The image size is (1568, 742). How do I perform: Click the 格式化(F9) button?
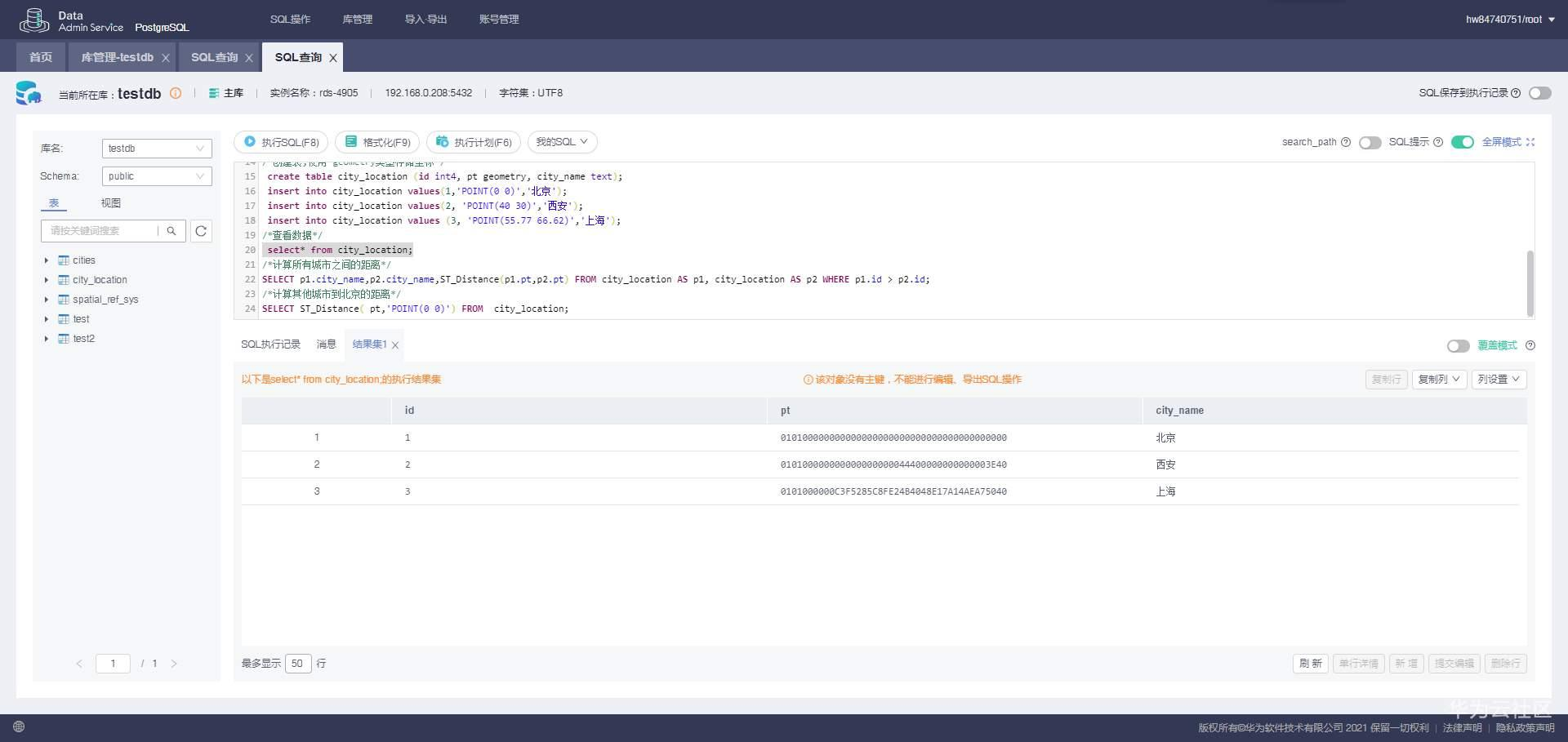coord(377,142)
